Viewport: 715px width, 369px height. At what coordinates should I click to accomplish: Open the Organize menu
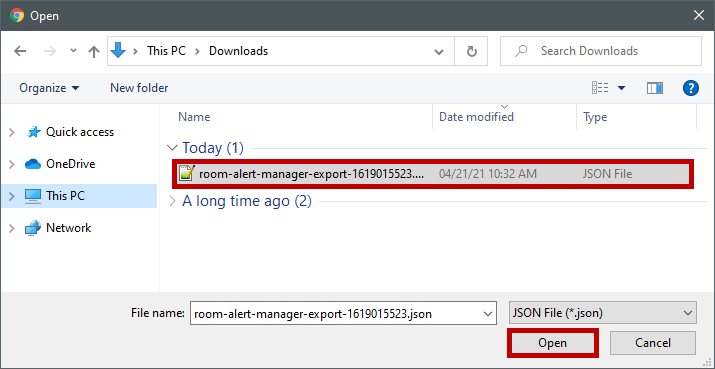point(49,88)
